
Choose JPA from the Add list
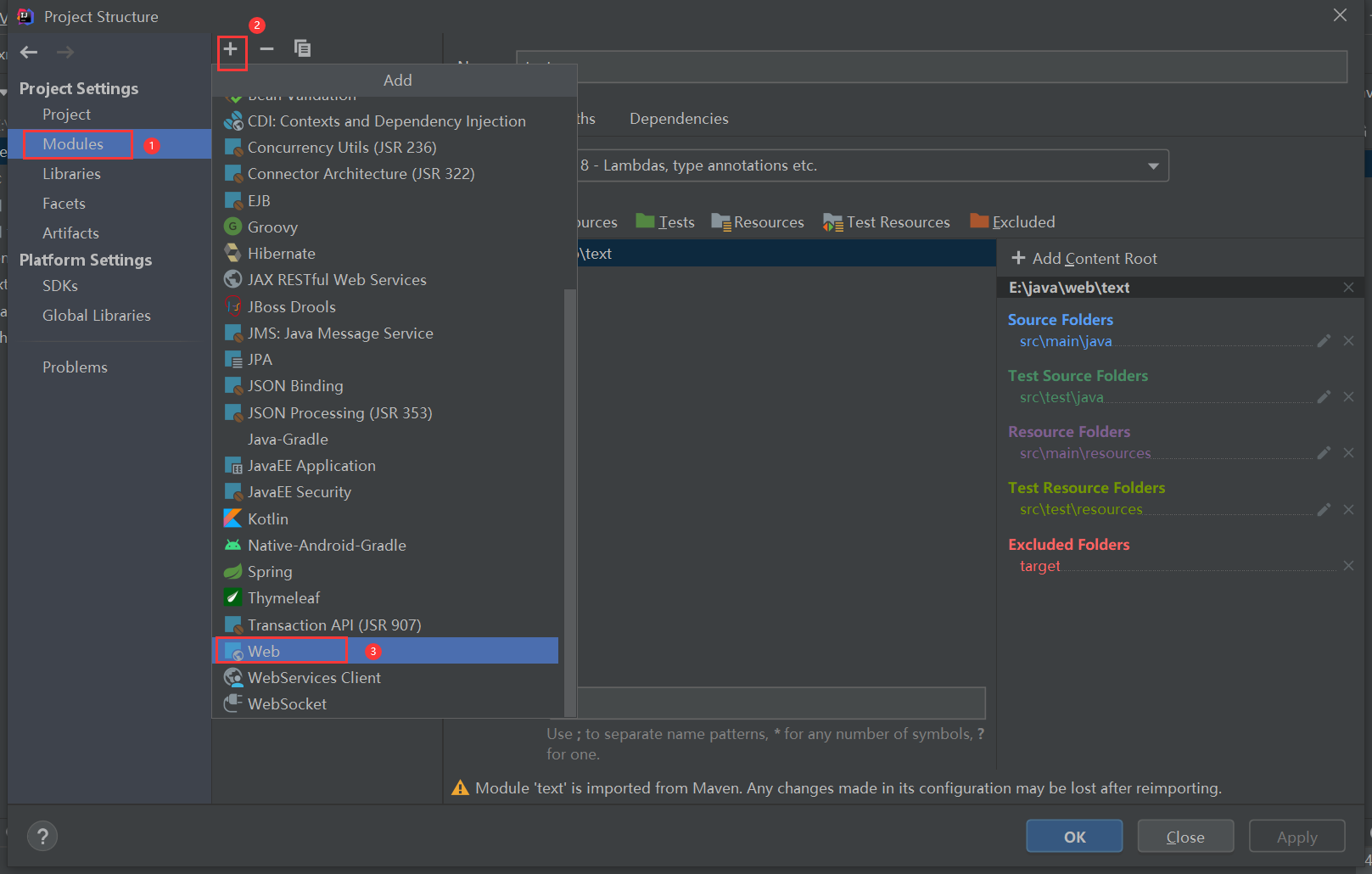[x=385, y=360]
